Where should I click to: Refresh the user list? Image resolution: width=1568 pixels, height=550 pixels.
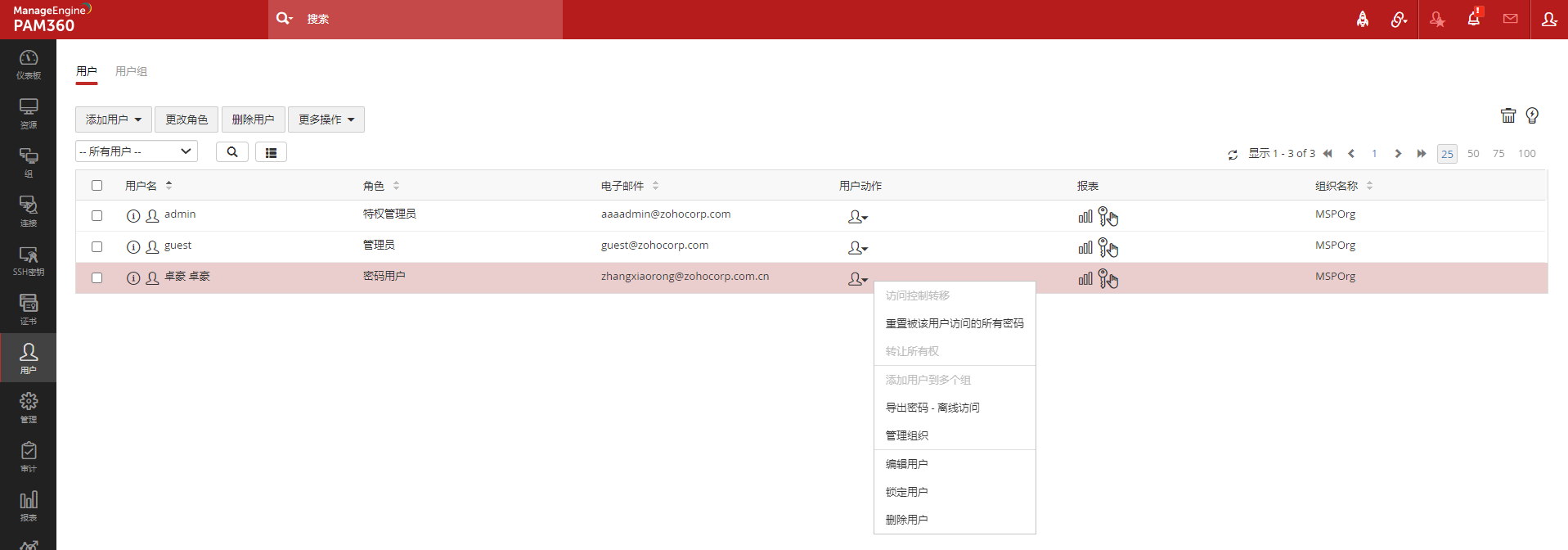[1233, 154]
